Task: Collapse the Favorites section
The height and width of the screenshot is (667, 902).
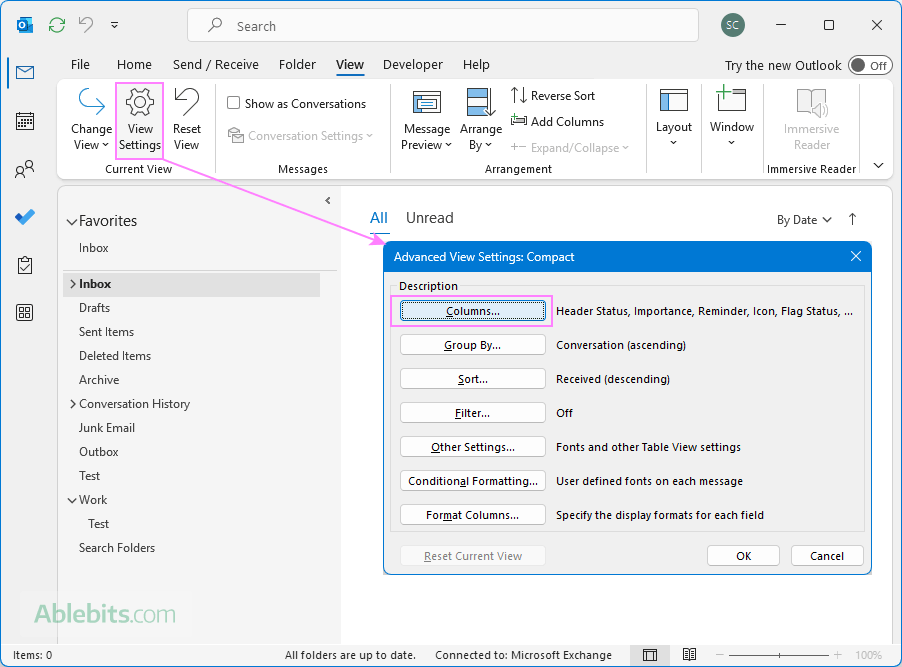Action: point(72,222)
